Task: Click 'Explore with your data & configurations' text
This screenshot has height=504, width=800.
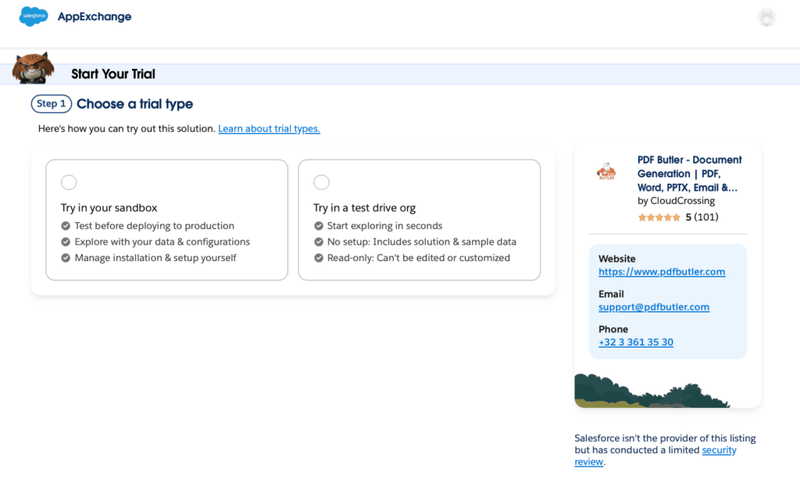Action: [x=162, y=242]
